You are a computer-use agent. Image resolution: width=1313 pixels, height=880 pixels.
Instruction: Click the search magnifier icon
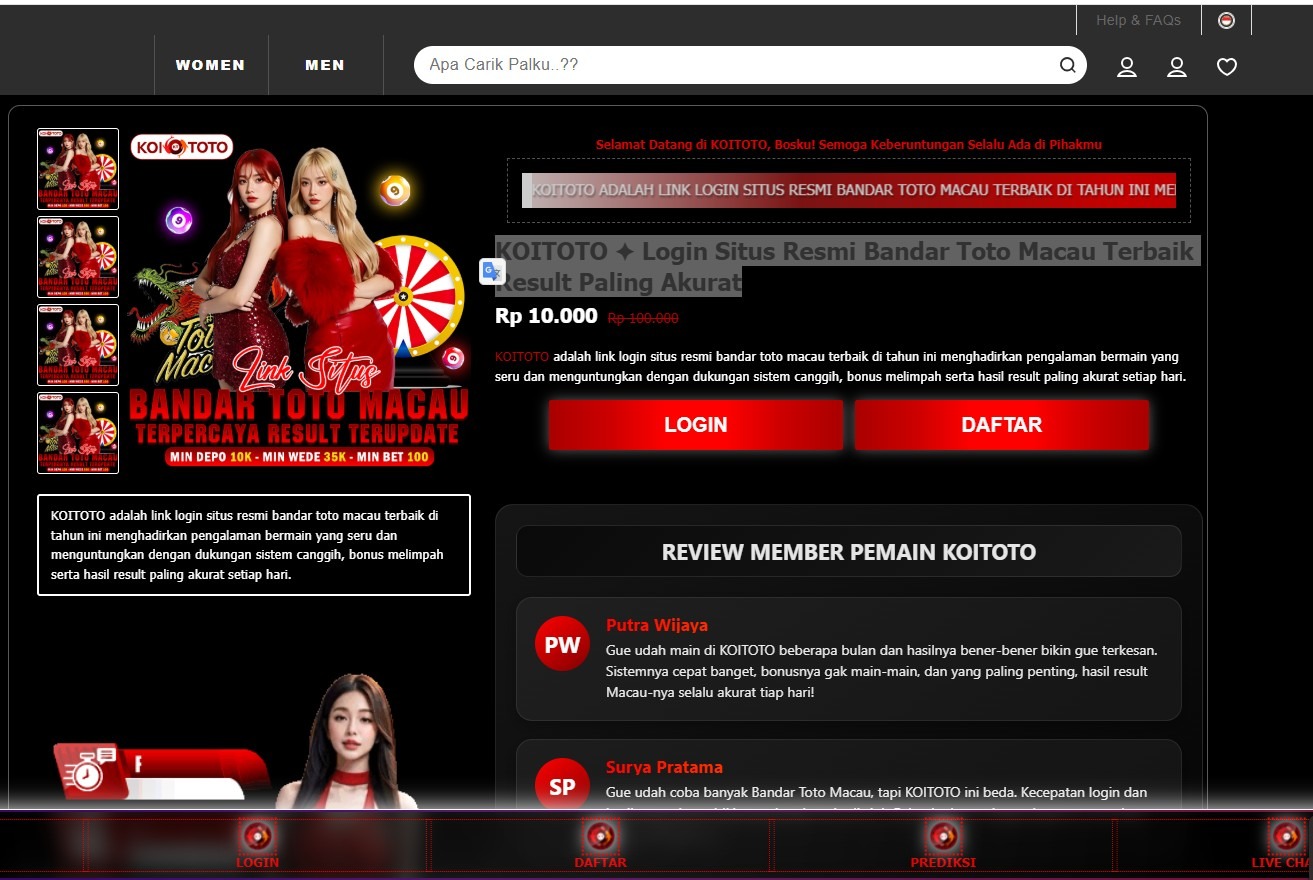point(1067,64)
